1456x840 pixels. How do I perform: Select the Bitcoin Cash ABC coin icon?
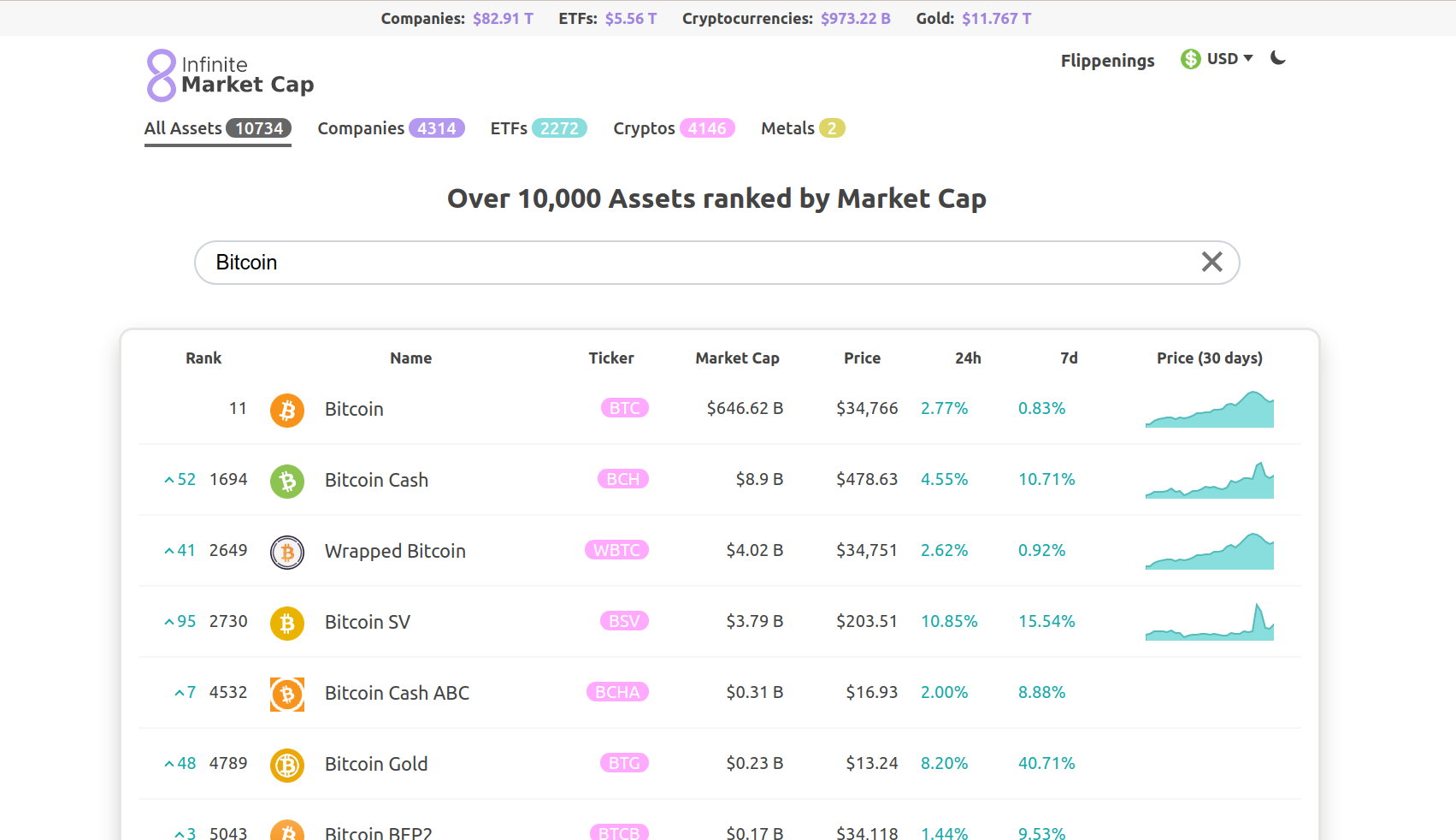point(286,695)
